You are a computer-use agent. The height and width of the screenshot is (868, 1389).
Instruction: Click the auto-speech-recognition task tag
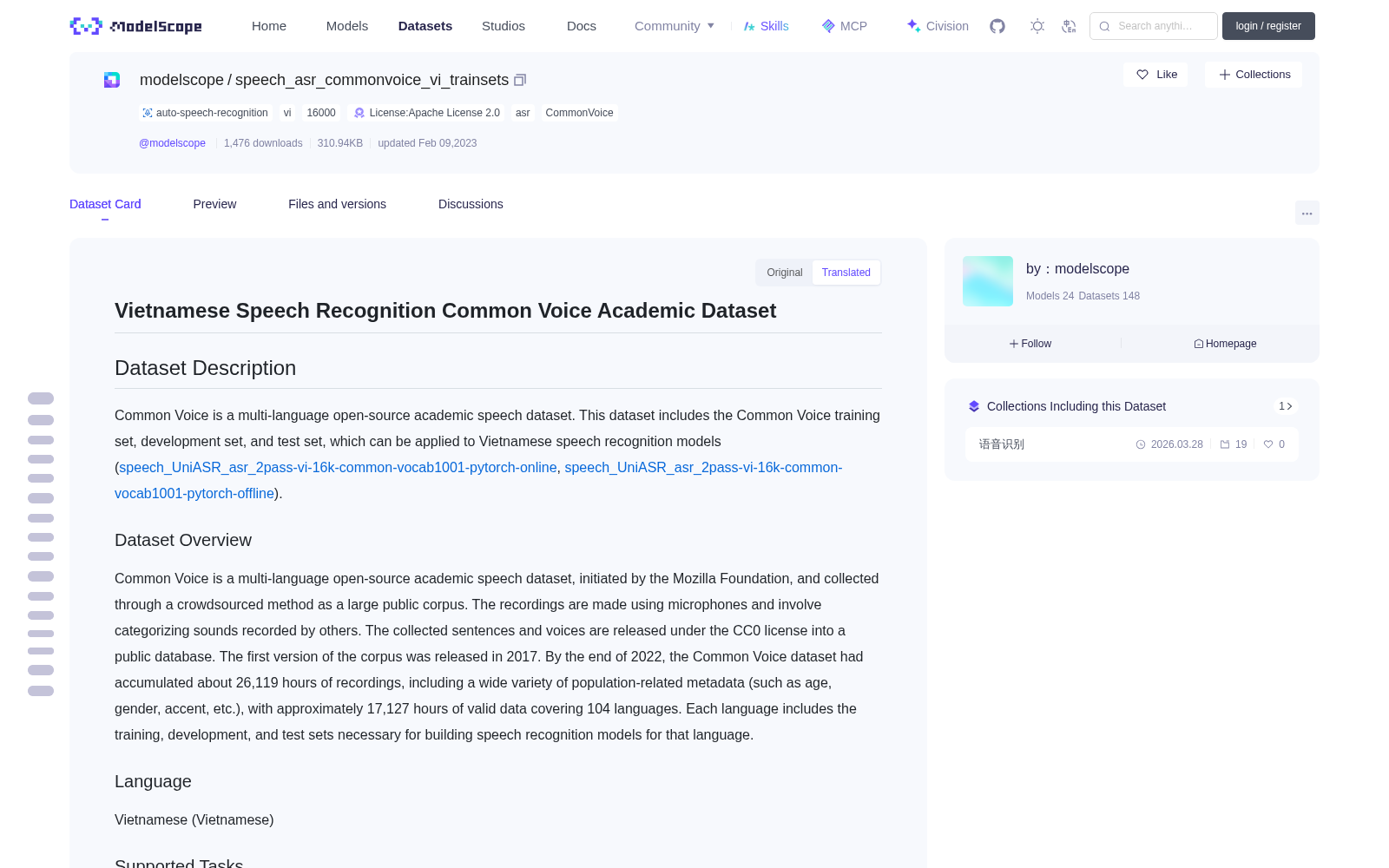point(205,113)
